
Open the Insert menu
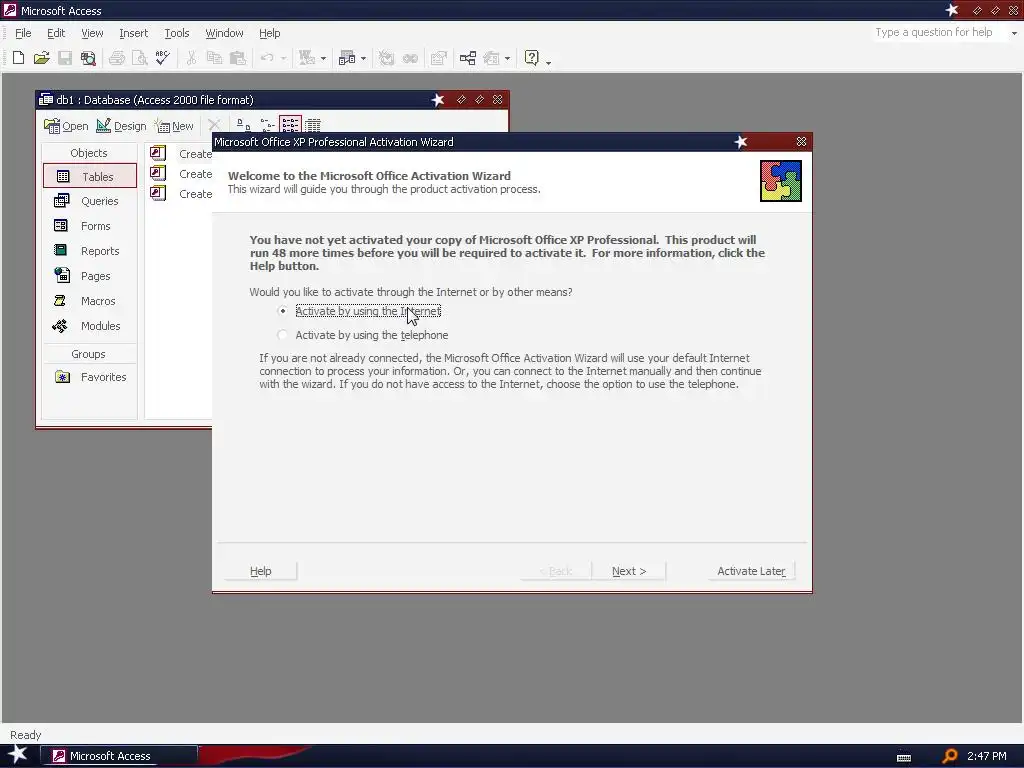(x=133, y=33)
